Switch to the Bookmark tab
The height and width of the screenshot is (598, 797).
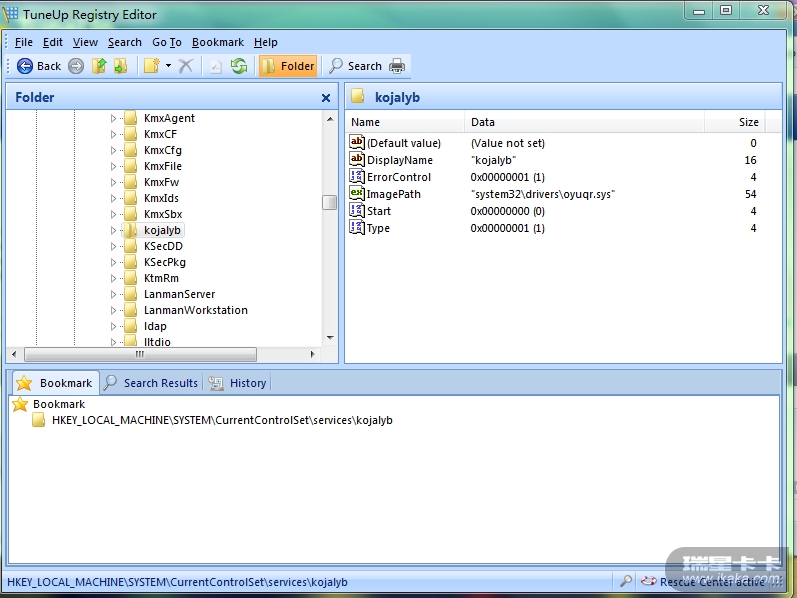tap(54, 383)
